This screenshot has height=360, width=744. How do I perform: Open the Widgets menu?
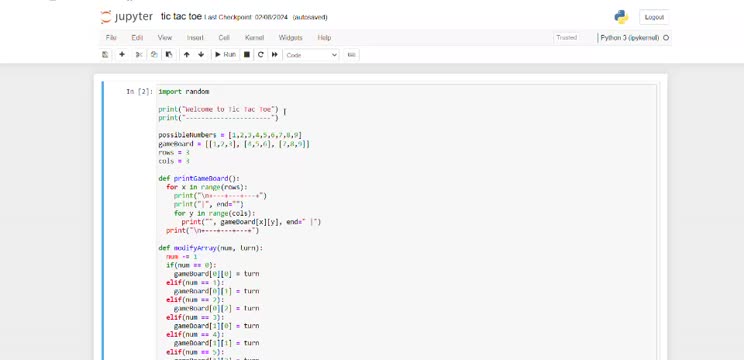290,37
